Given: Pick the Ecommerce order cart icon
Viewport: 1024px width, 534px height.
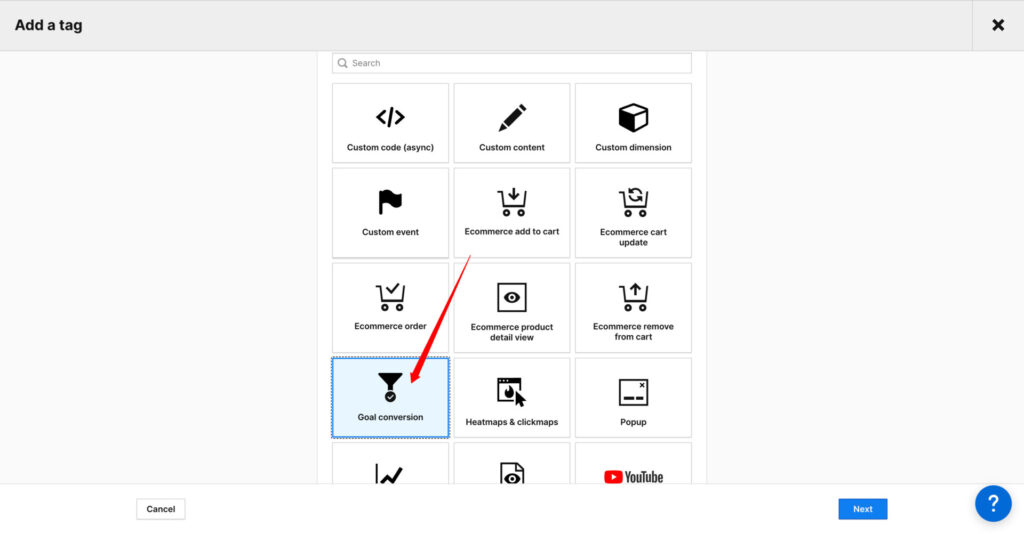Looking at the screenshot, I should [390, 297].
